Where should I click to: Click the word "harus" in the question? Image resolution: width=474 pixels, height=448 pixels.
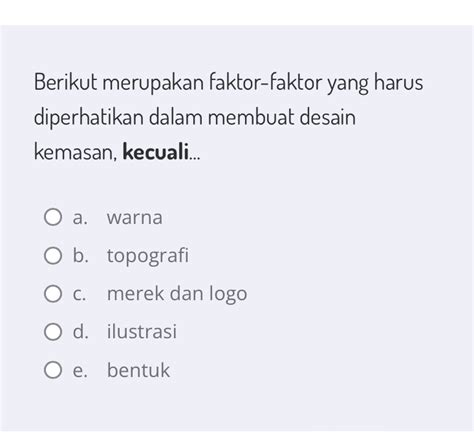coord(398,82)
